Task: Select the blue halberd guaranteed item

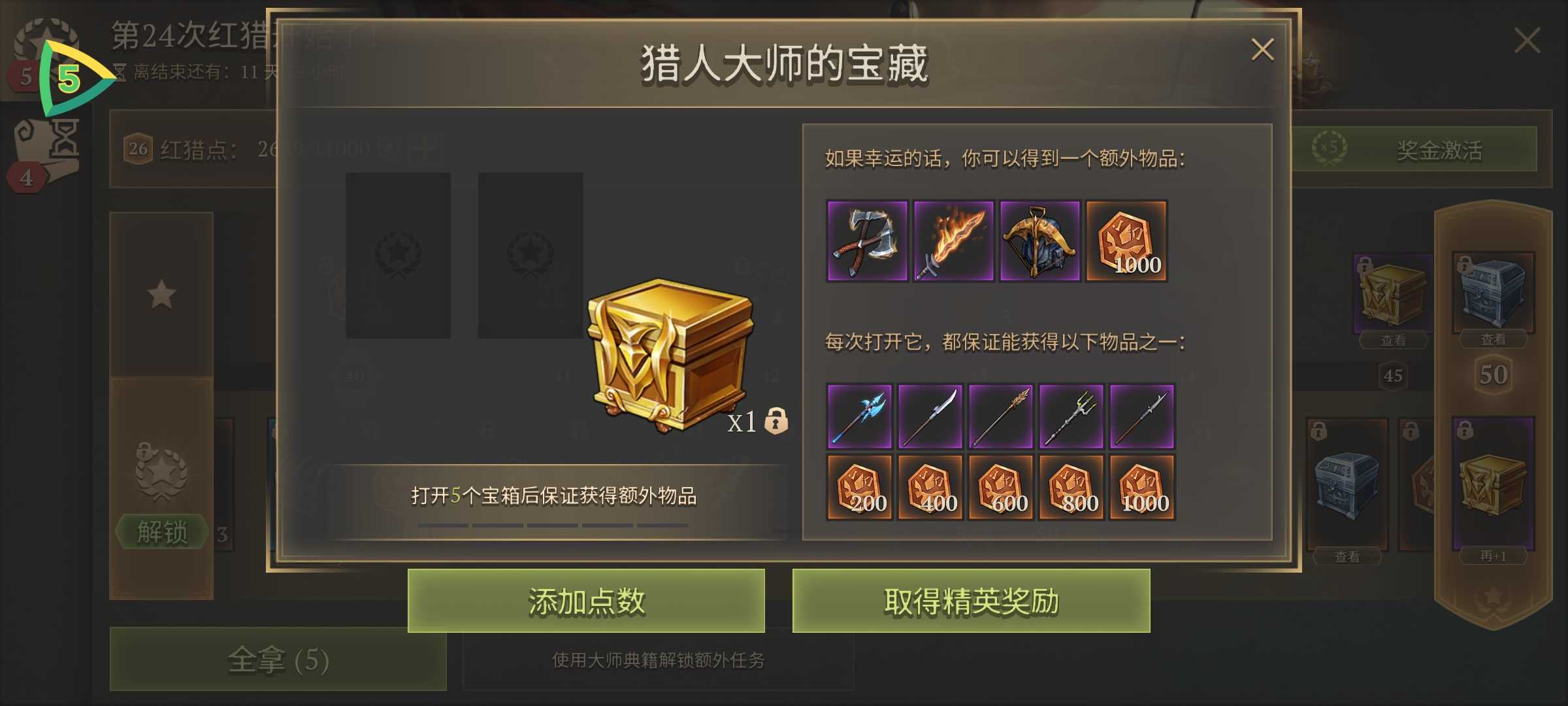Action: pyautogui.click(x=859, y=416)
